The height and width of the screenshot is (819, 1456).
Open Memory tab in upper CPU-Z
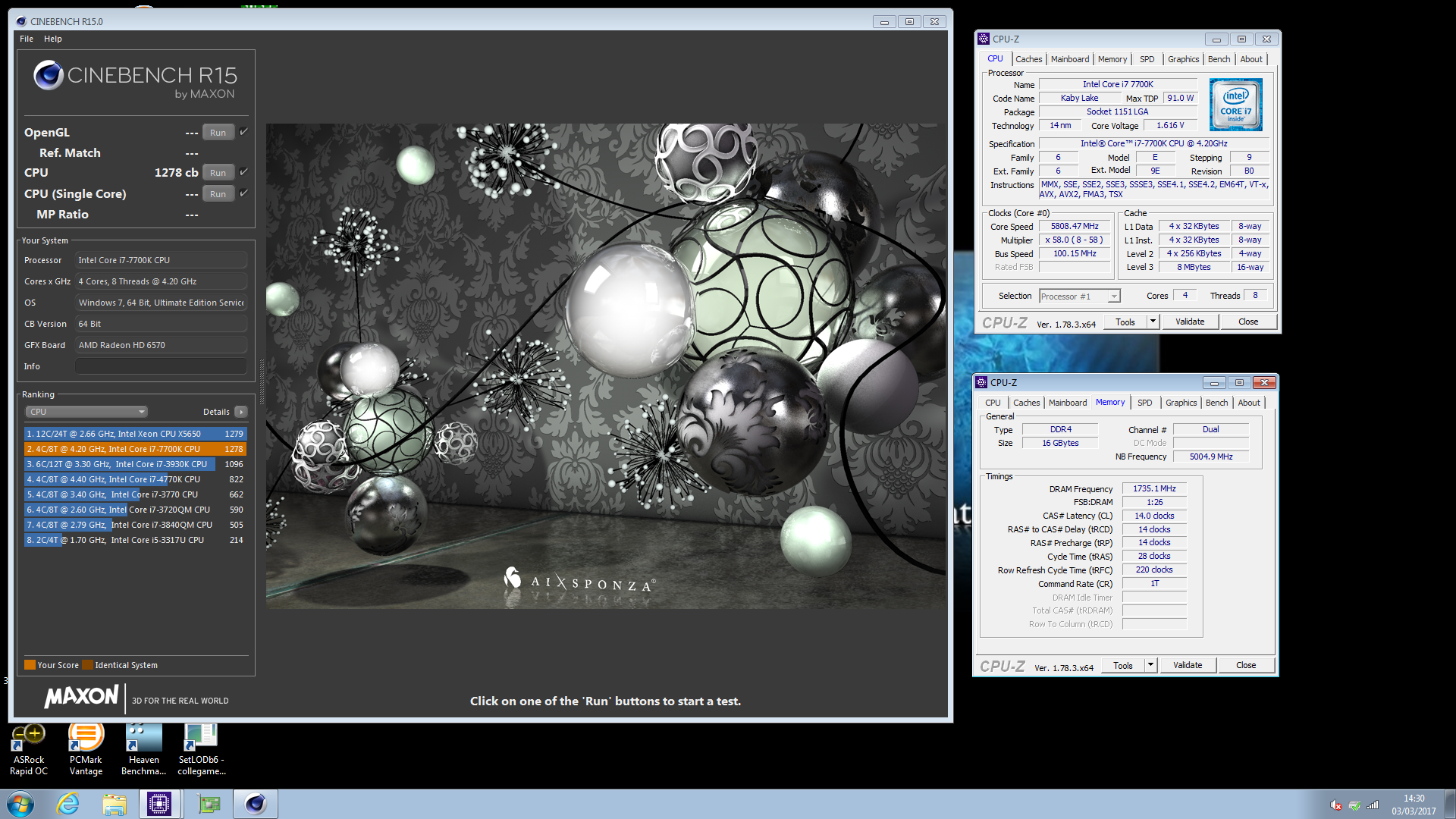point(1112,59)
